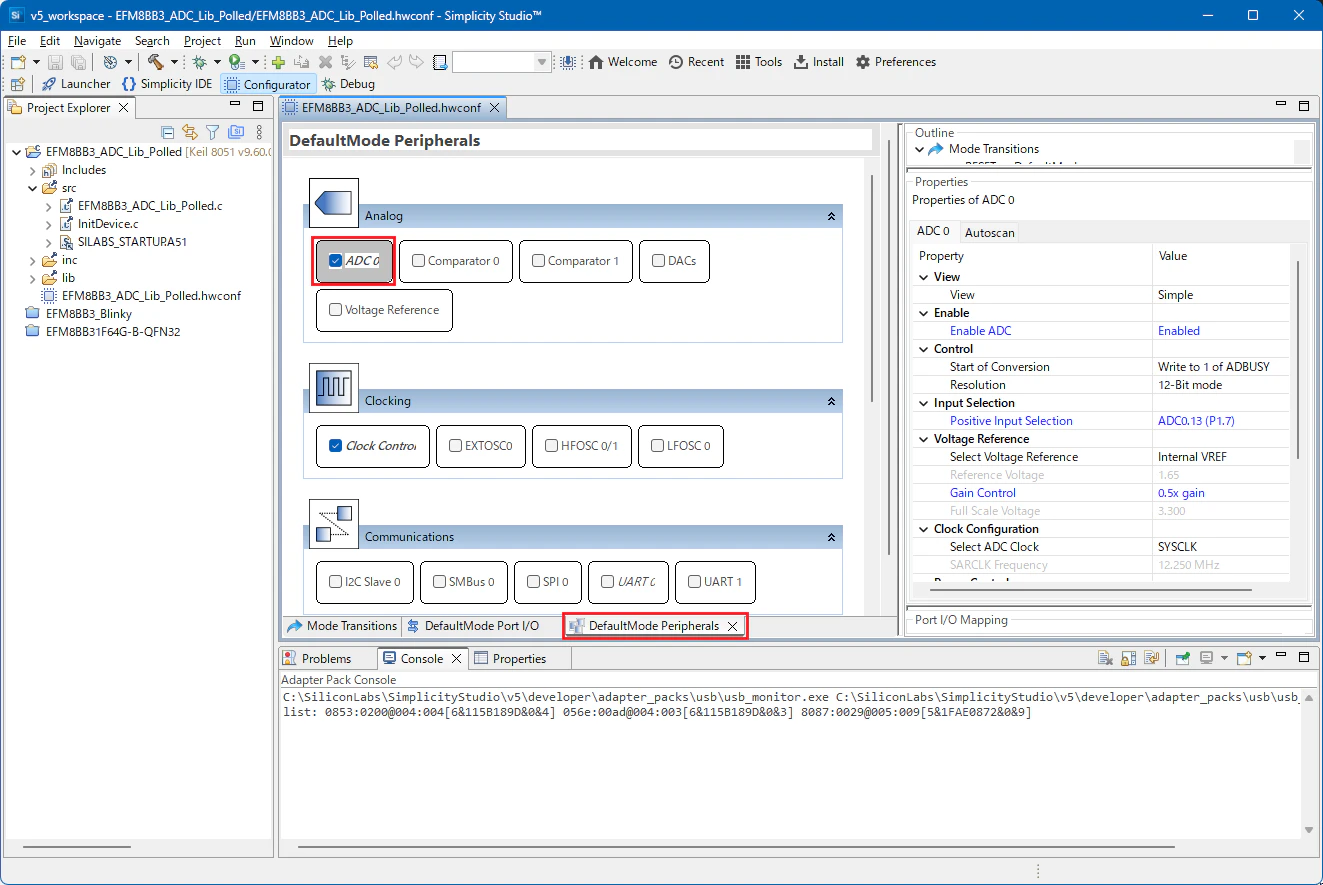Open the File menu
Screen dimensions: 1323x885
tap(17, 41)
